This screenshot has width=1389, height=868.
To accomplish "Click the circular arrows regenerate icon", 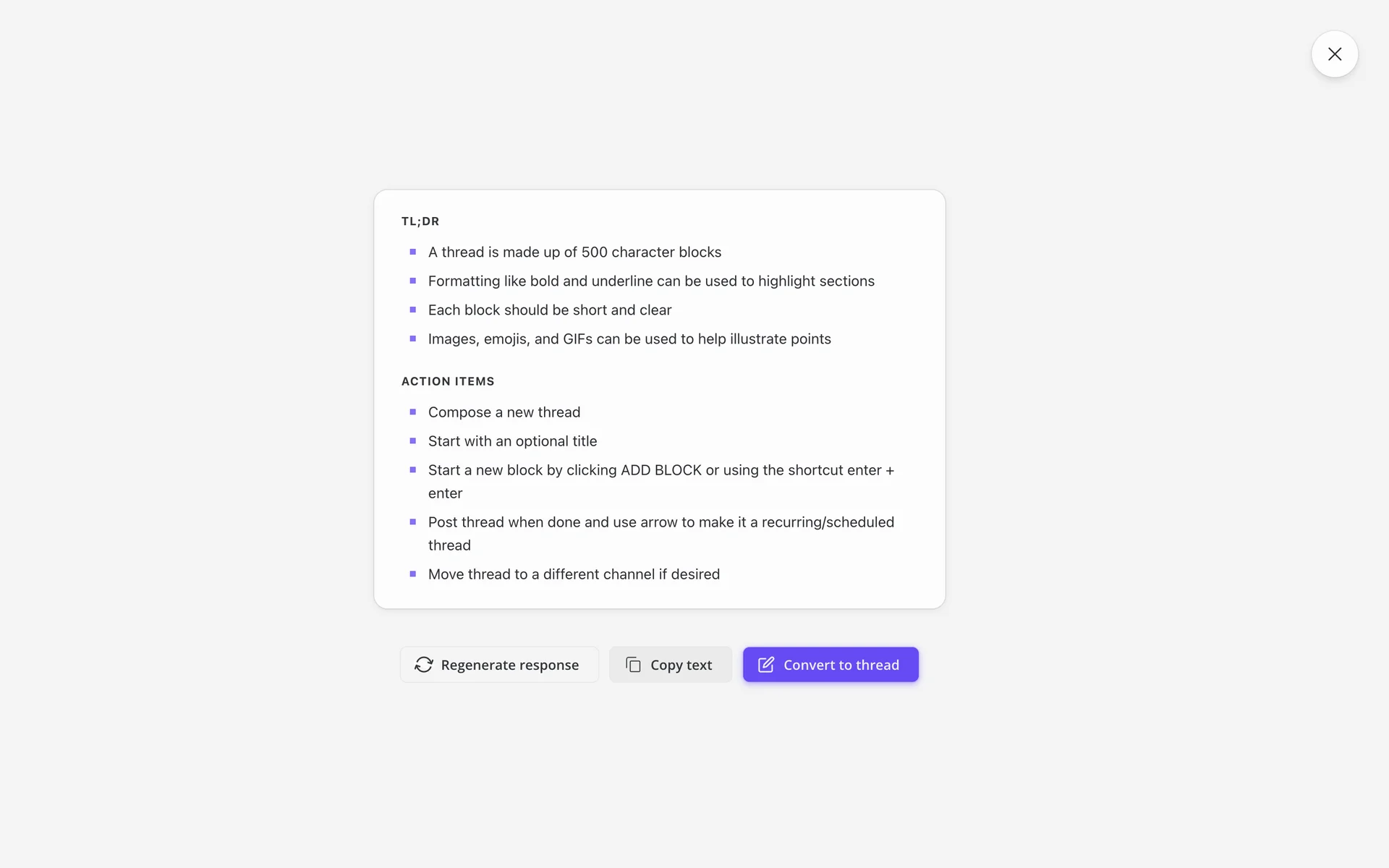I will coord(424,665).
